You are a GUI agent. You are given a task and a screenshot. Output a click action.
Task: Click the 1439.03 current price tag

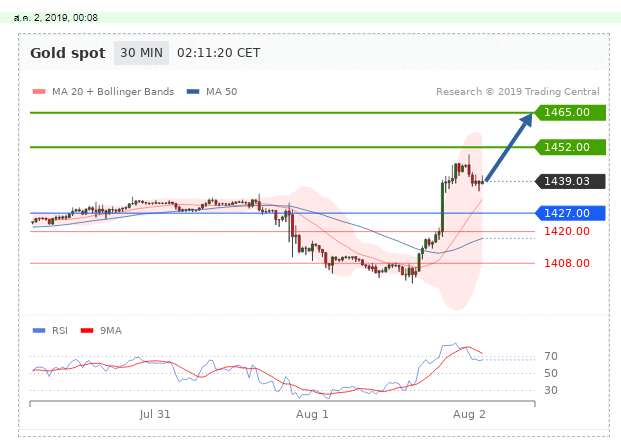pyautogui.click(x=570, y=181)
